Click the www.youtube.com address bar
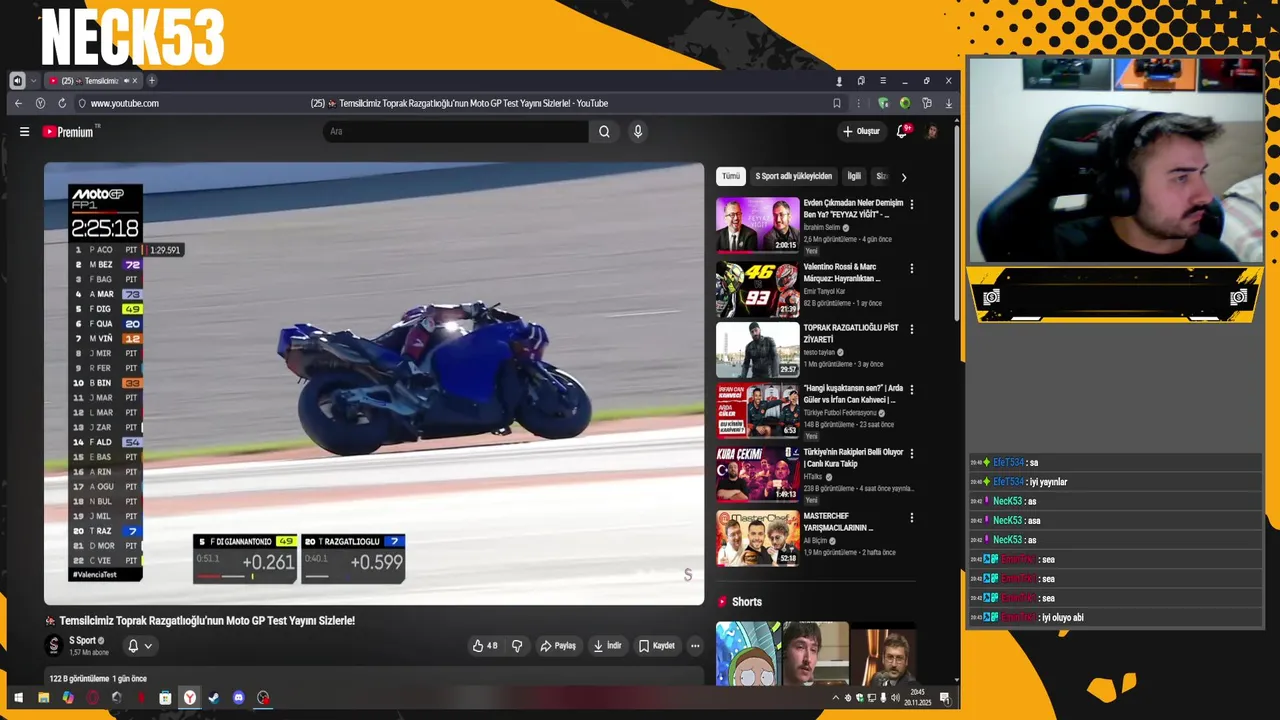Image resolution: width=1280 pixels, height=720 pixels. point(125,103)
